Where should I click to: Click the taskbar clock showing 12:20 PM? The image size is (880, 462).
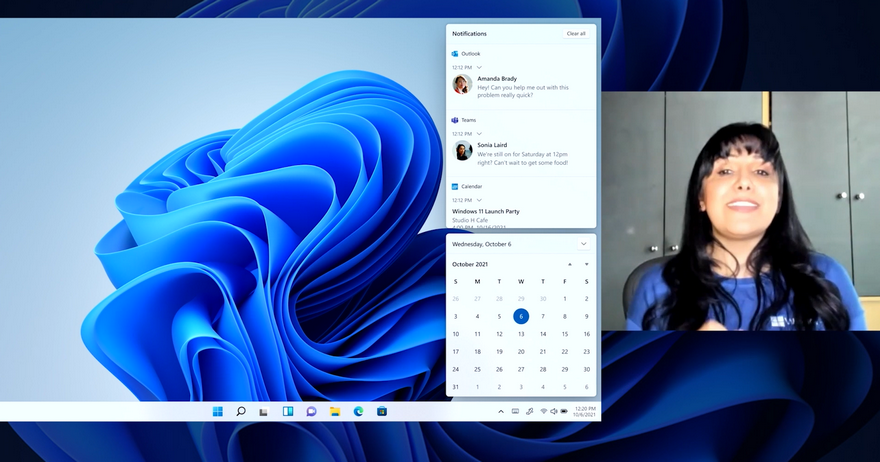[584, 411]
